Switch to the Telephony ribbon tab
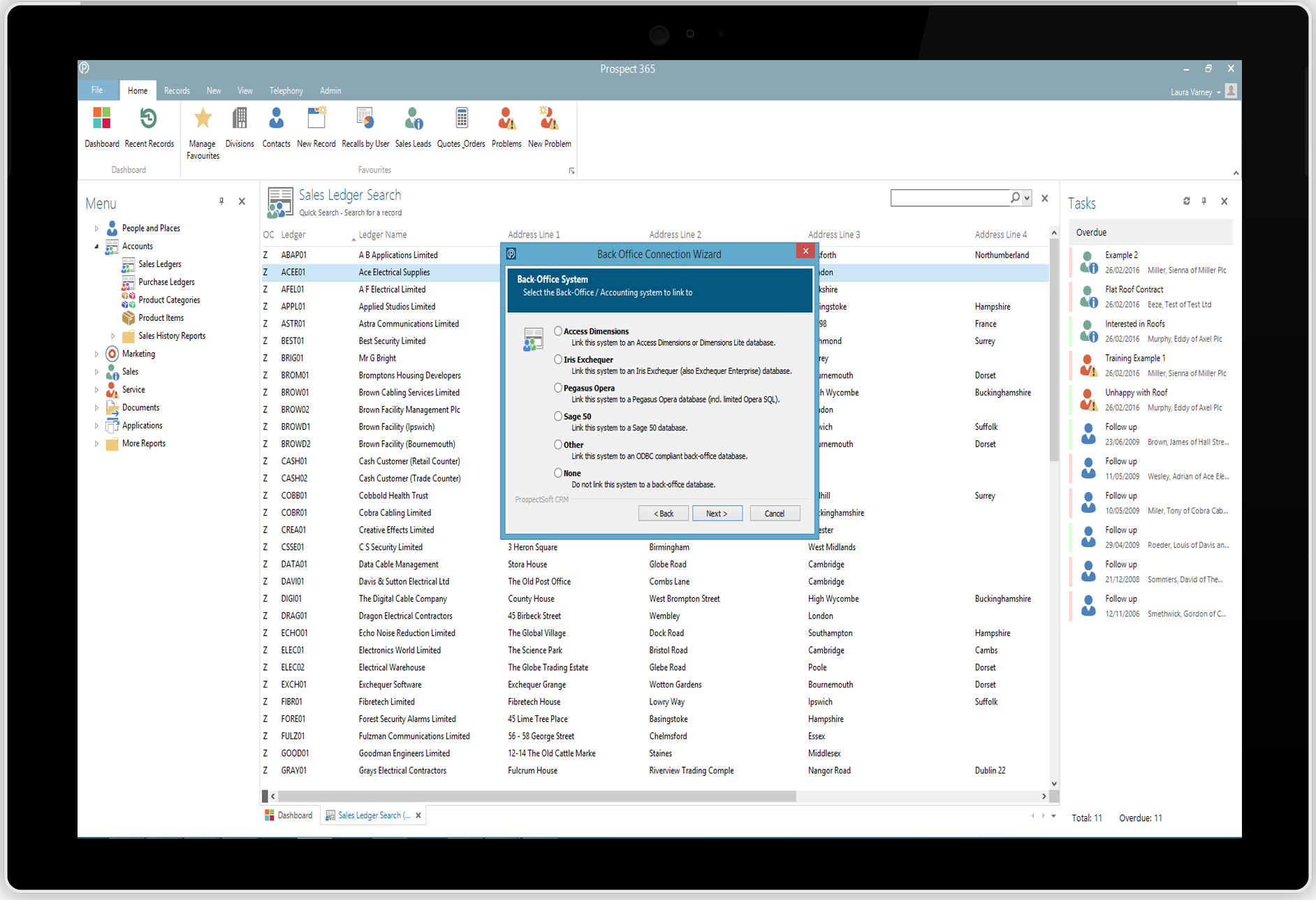Screen dimensions: 1316x900 tap(286, 90)
